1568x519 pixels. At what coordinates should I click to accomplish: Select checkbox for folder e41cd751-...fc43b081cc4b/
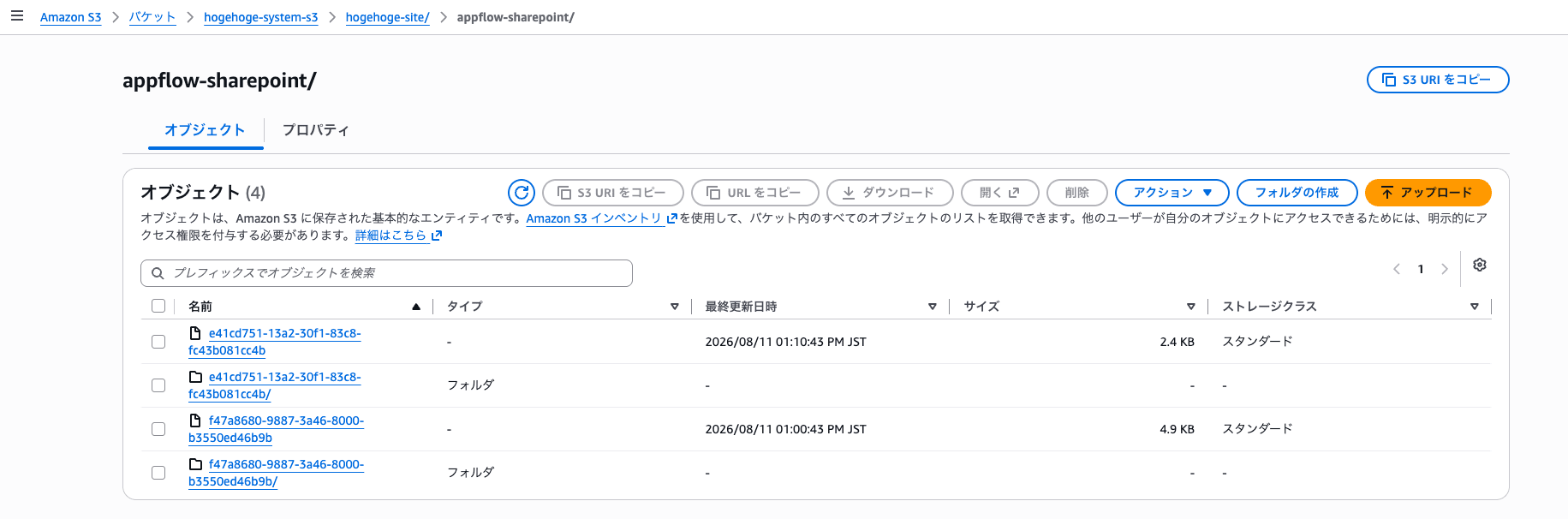point(158,385)
